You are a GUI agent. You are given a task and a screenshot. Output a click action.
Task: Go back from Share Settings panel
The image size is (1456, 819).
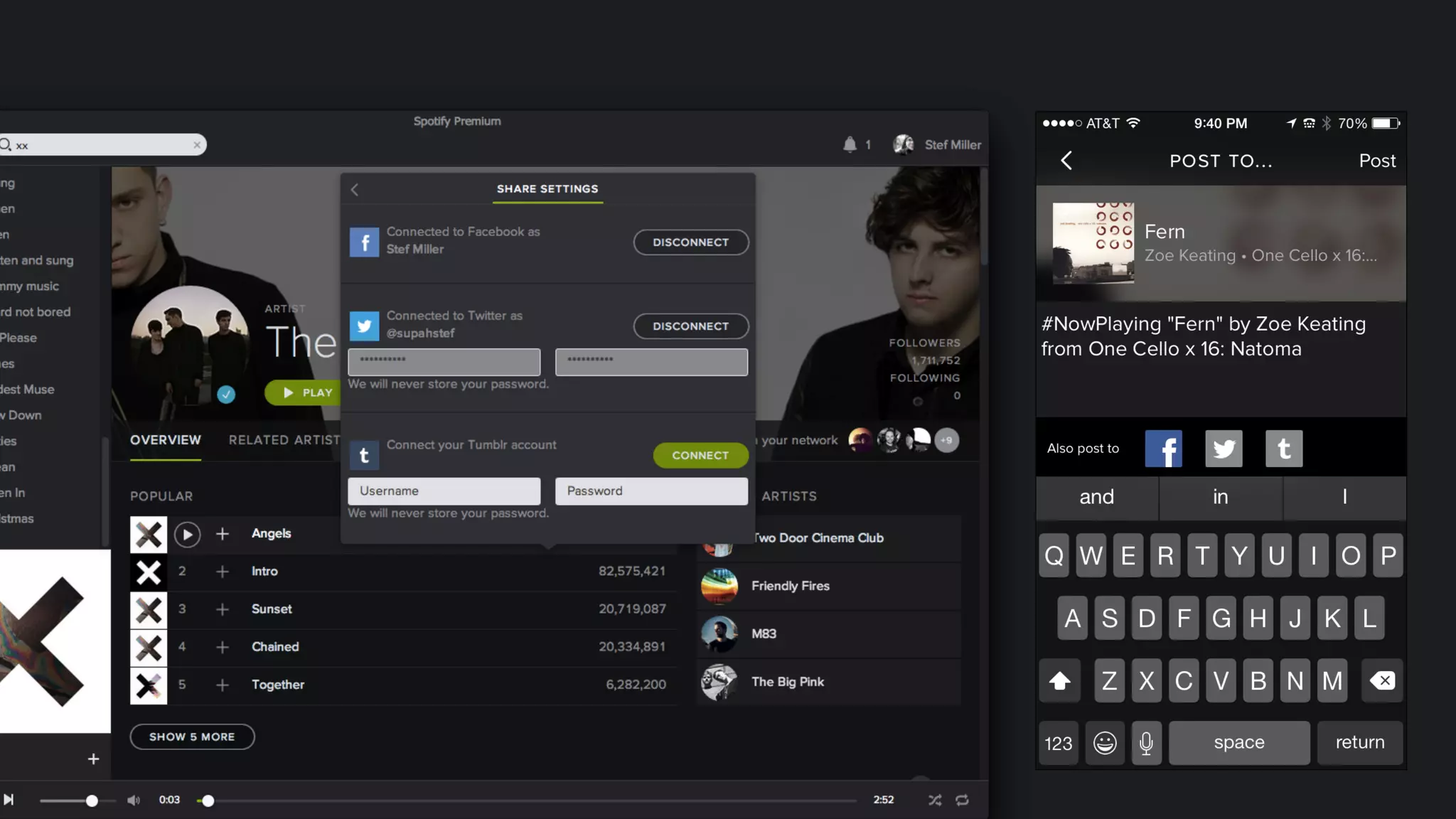(x=355, y=189)
